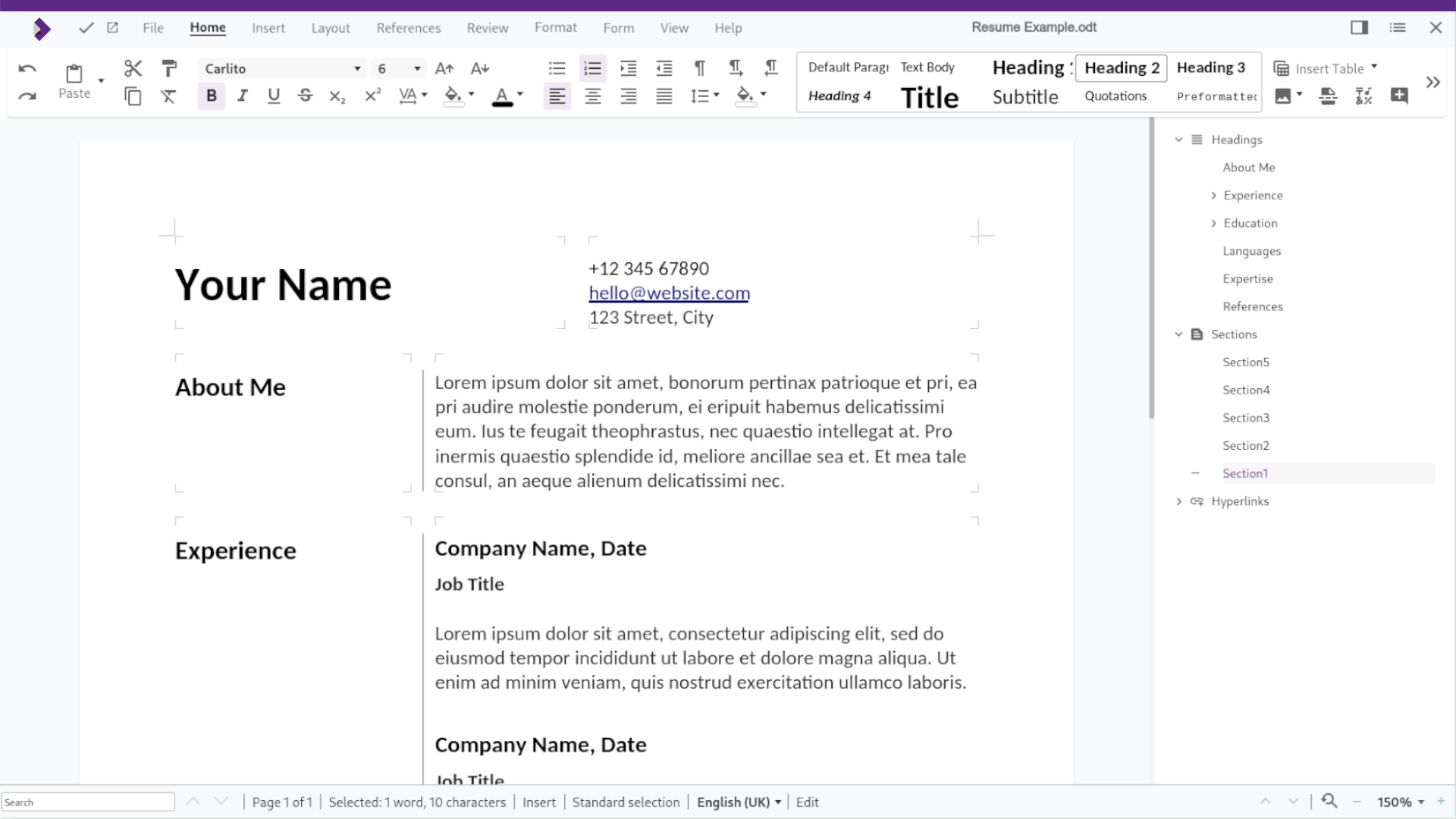This screenshot has height=819, width=1456.
Task: Toggle Underline formatting
Action: pos(274,96)
